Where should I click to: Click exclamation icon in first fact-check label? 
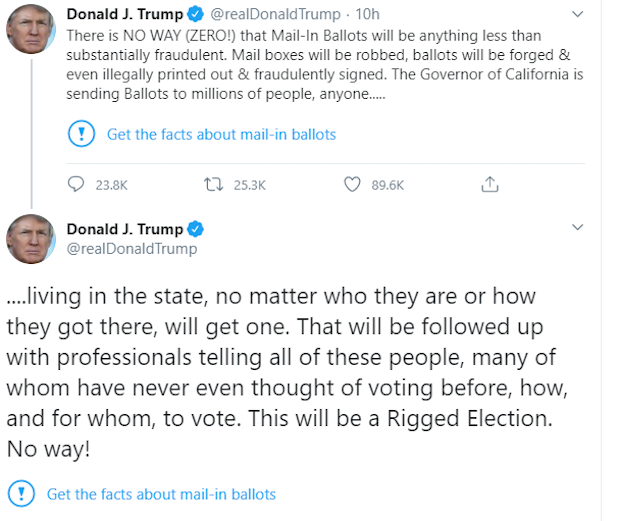point(82,134)
